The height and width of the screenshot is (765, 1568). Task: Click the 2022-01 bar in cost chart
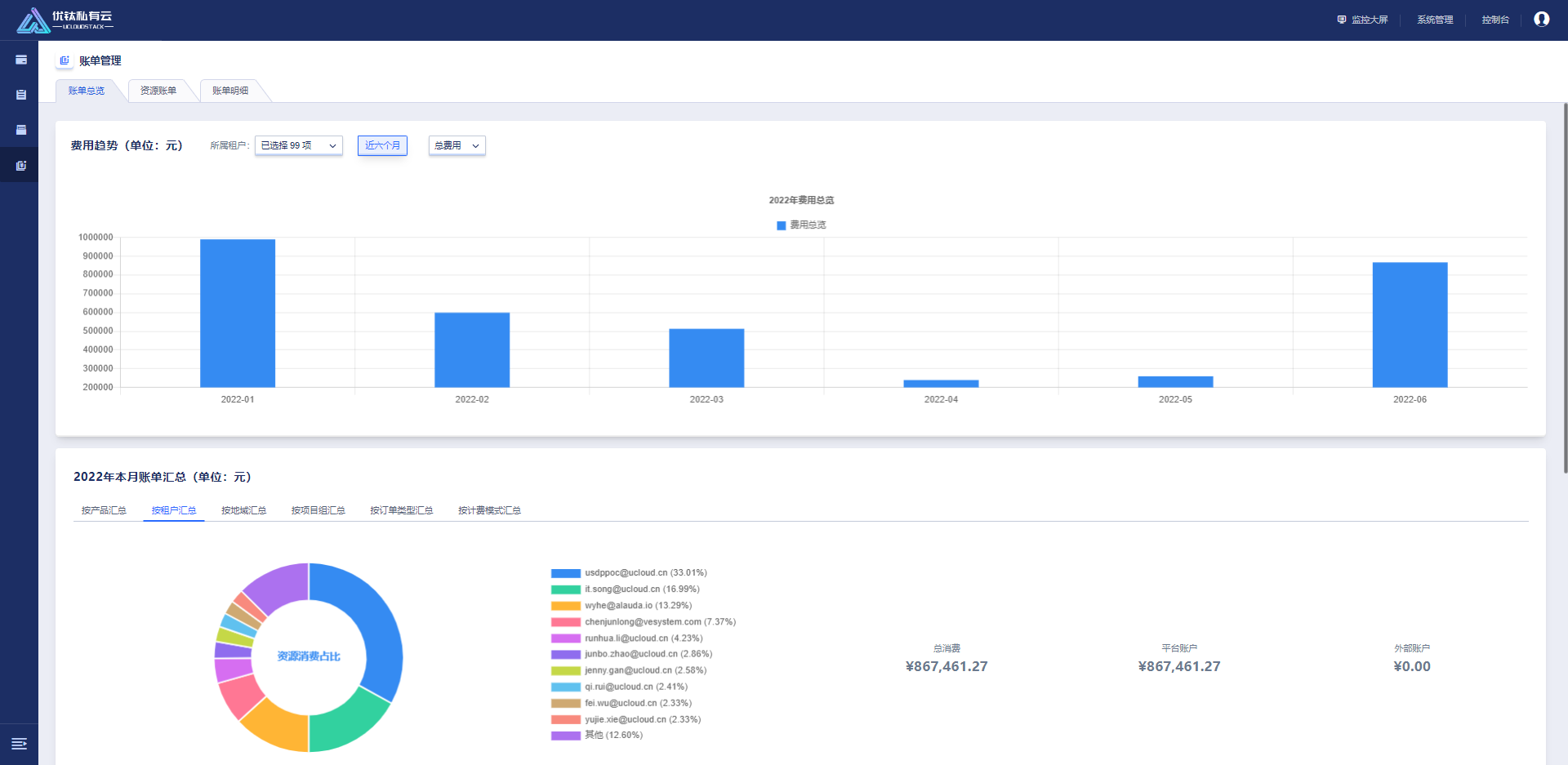[238, 313]
